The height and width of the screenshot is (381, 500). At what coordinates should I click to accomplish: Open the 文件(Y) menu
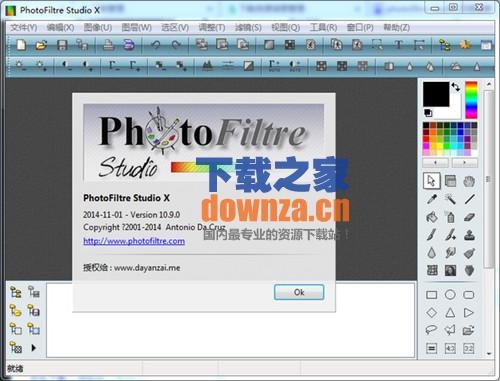pos(23,28)
